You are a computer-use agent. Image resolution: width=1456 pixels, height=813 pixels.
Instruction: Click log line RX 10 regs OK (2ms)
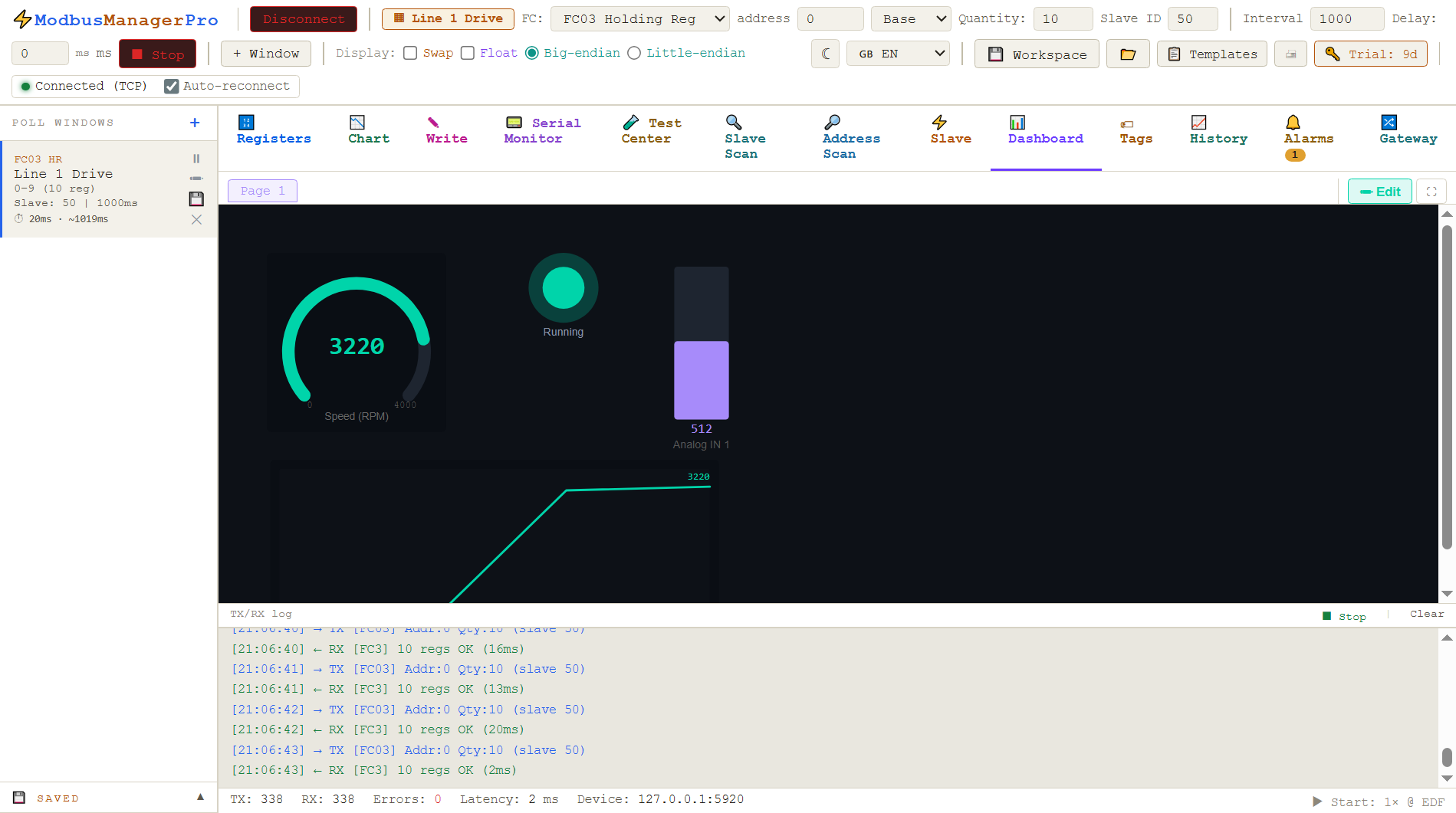tap(374, 770)
